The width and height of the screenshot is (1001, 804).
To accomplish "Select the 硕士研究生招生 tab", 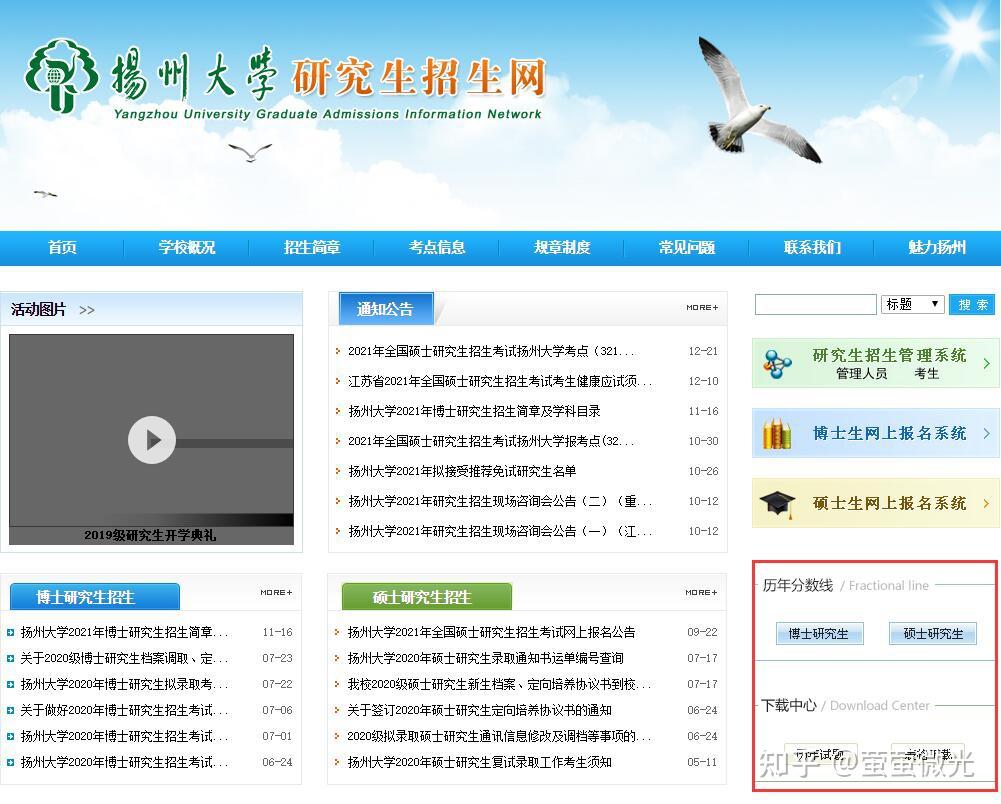I will click(x=426, y=596).
